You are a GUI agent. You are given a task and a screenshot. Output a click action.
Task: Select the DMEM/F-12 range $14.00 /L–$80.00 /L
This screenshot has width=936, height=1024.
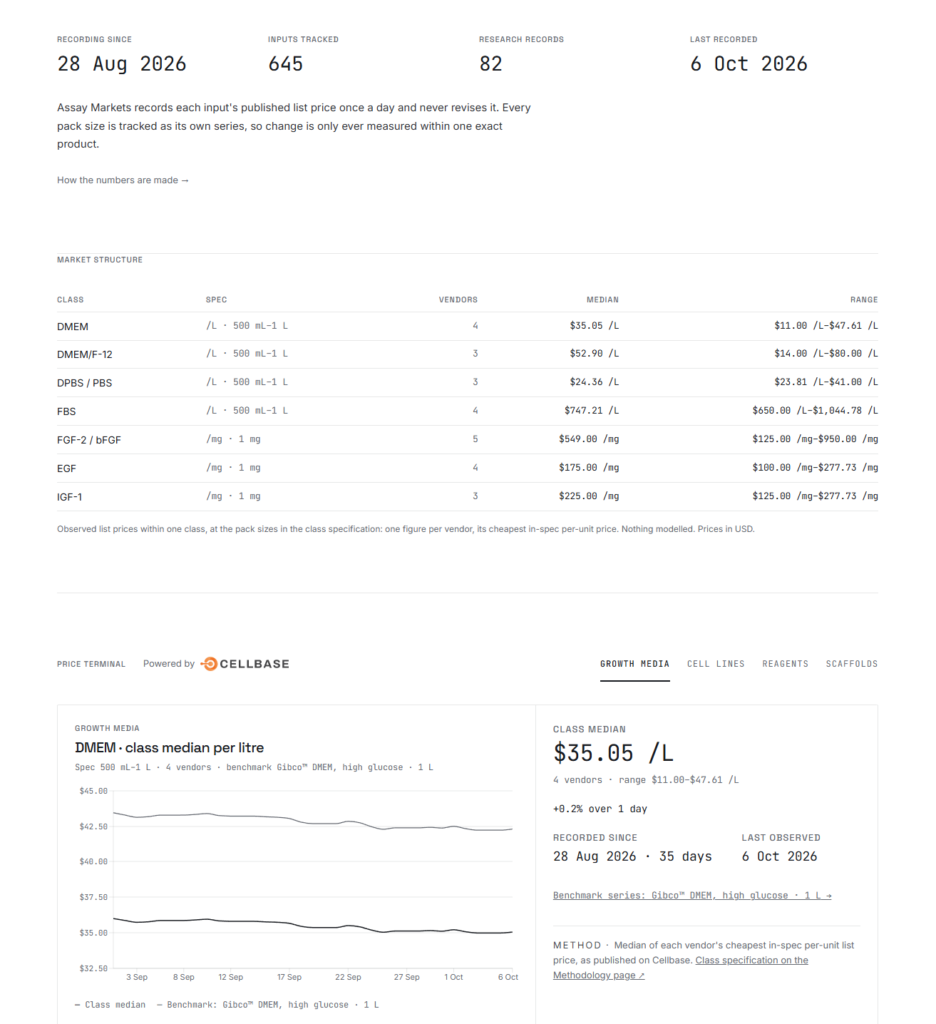pos(826,353)
